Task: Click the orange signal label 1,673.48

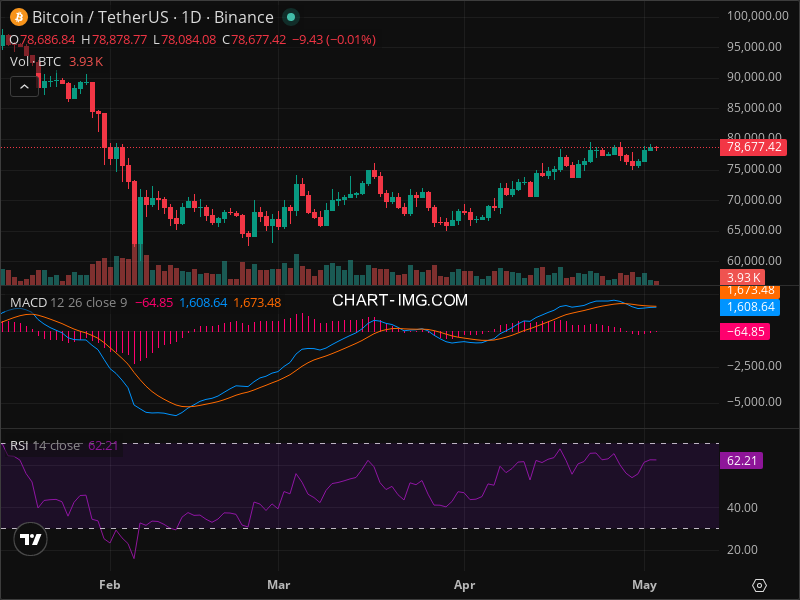Action: click(750, 291)
